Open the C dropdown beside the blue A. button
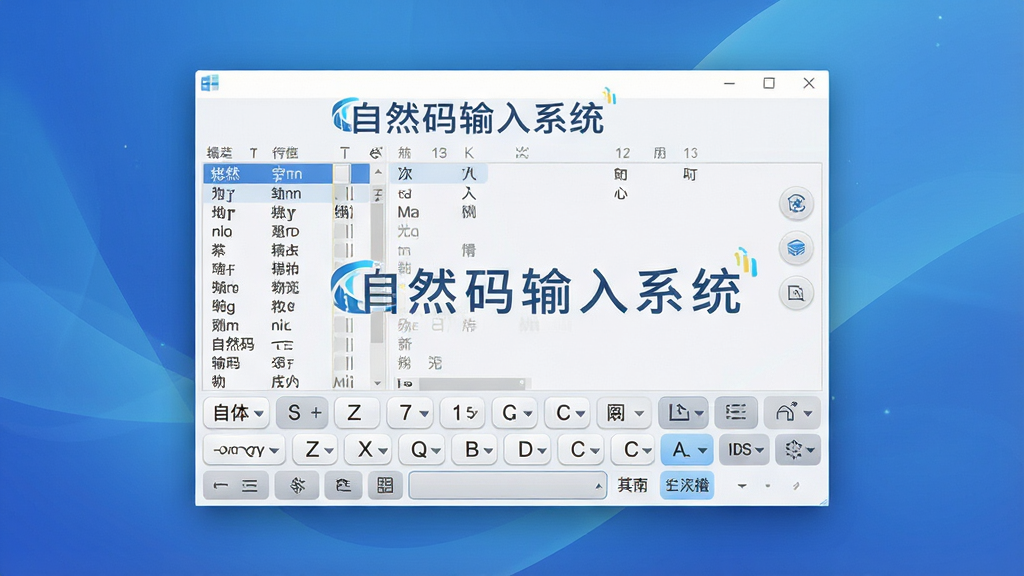Viewport: 1024px width, 576px height. pyautogui.click(x=633, y=449)
